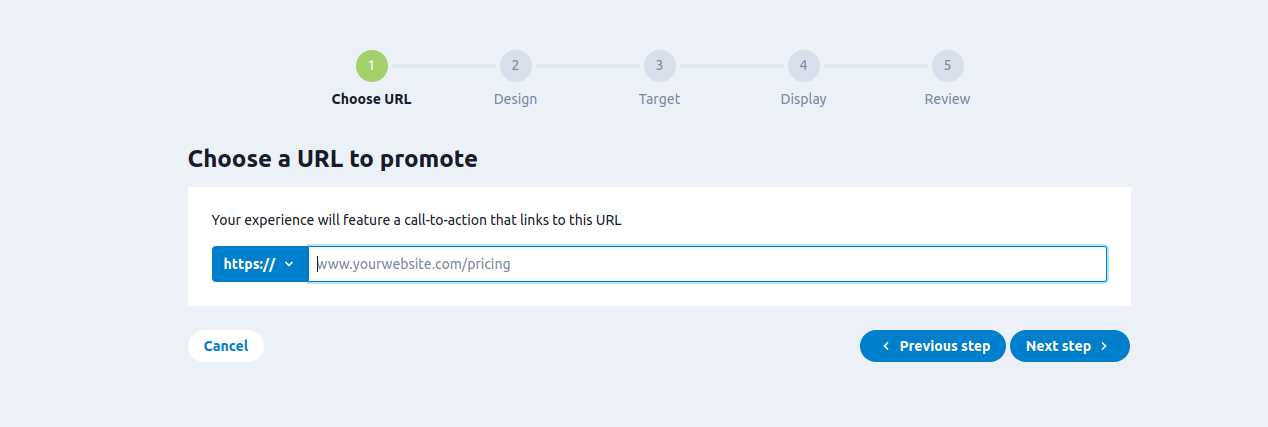Click the step 4 circle indicator
The width and height of the screenshot is (1268, 427).
click(803, 66)
